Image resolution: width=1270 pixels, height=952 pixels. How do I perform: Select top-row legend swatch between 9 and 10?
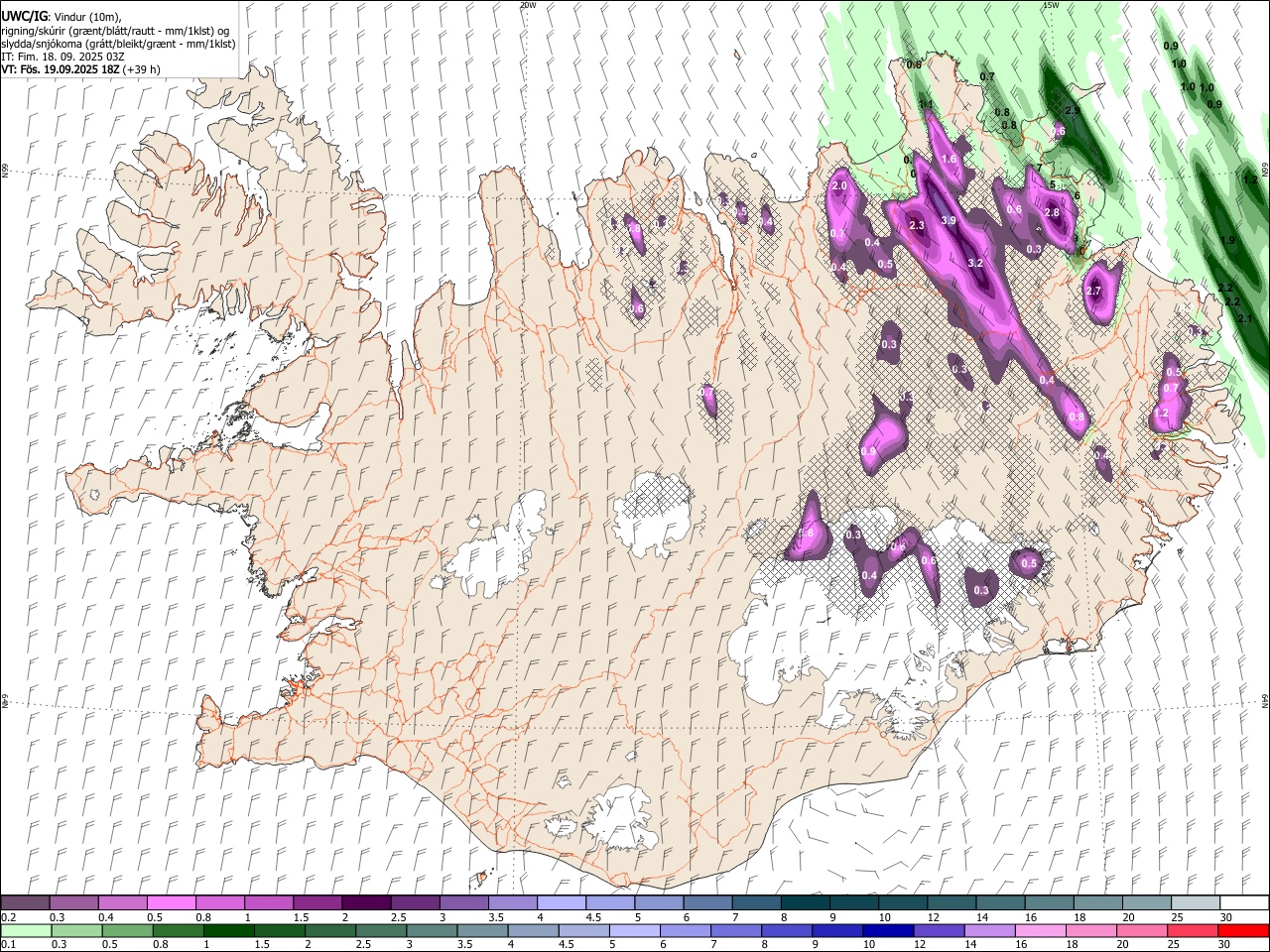point(853,902)
